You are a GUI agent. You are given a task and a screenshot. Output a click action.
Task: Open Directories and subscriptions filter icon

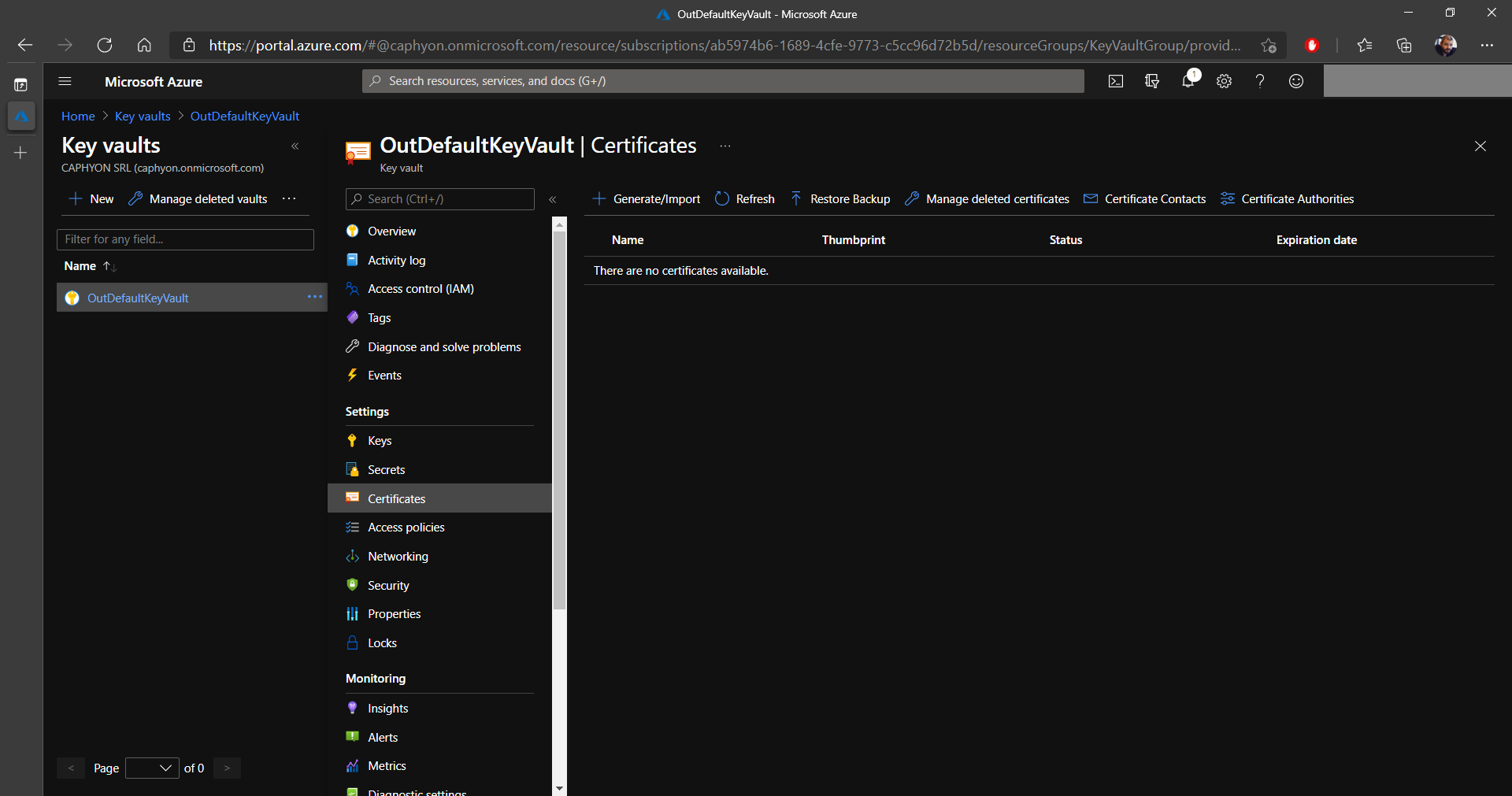[x=1152, y=81]
